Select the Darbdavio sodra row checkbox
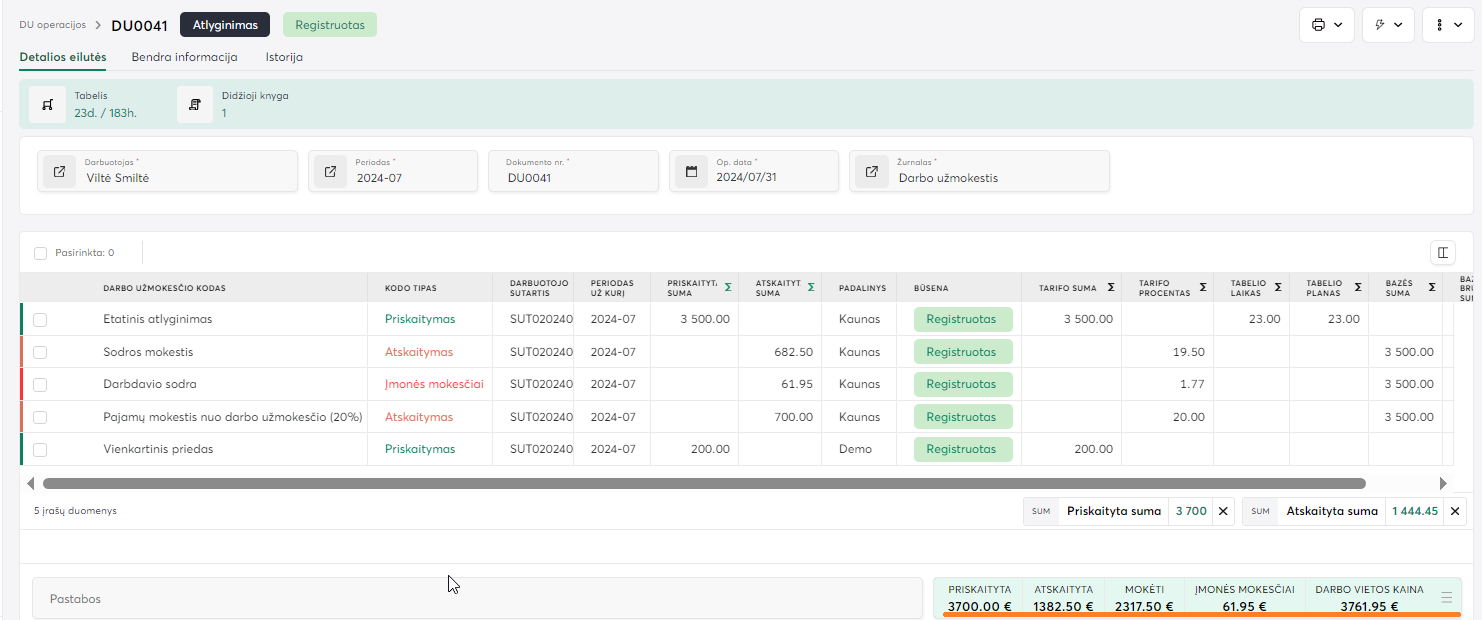This screenshot has width=1482, height=620. (40, 385)
